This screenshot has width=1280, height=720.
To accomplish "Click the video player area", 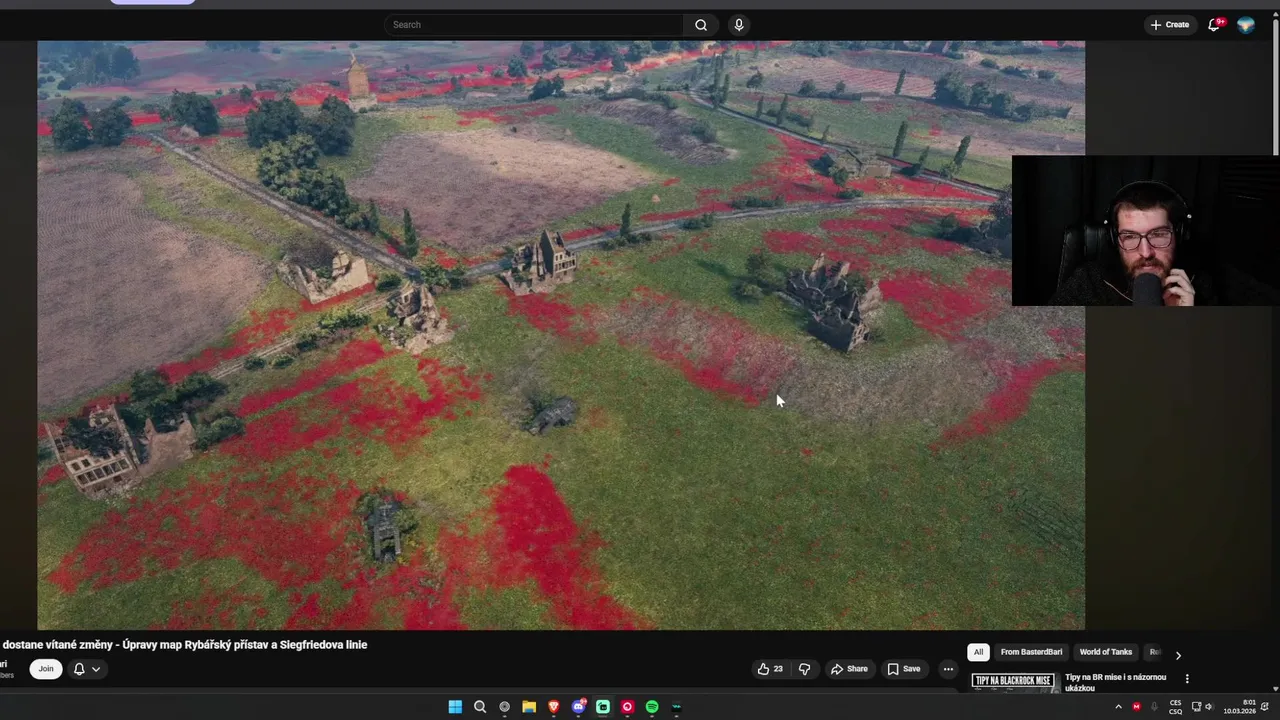I will pyautogui.click(x=560, y=335).
